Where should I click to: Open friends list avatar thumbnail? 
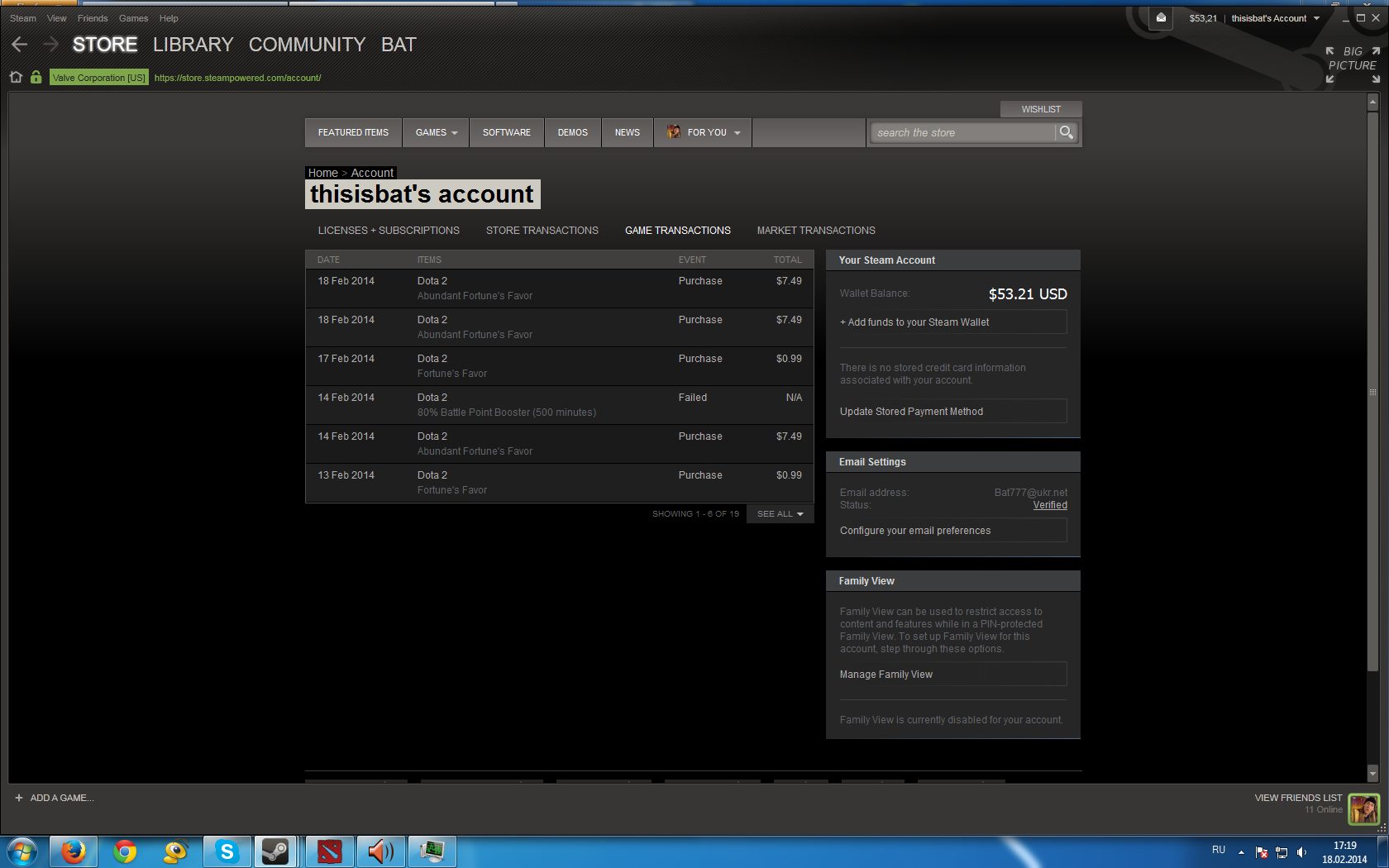(x=1363, y=808)
